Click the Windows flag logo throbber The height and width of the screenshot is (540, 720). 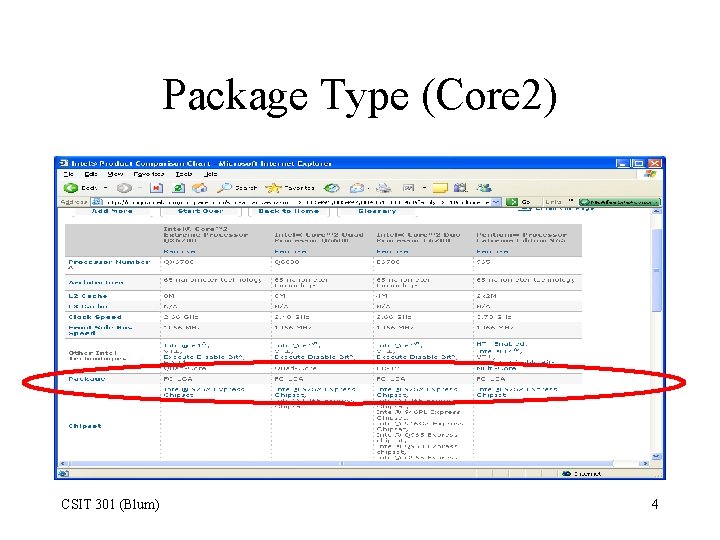click(650, 174)
